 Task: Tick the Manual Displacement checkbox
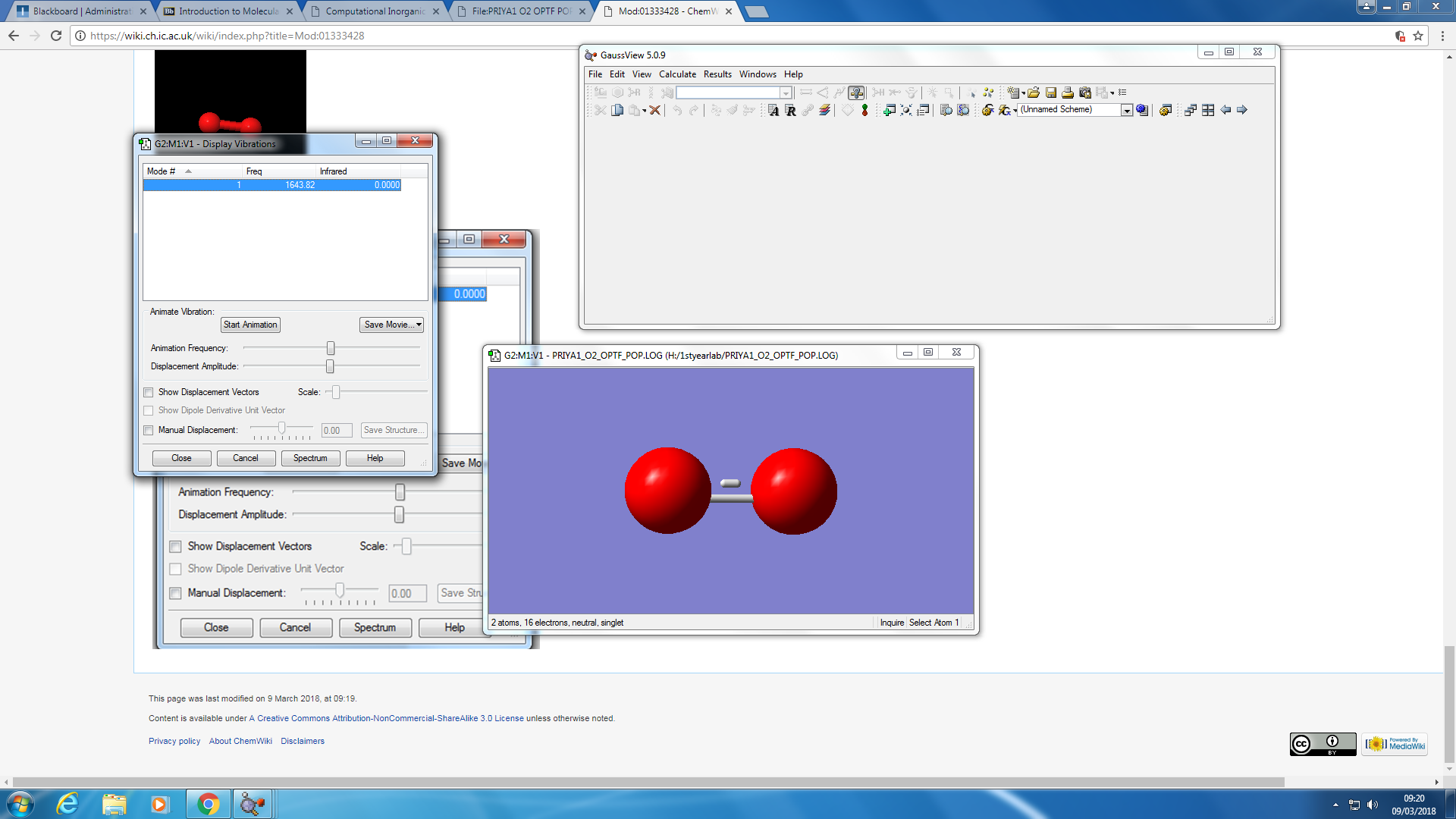tap(149, 431)
